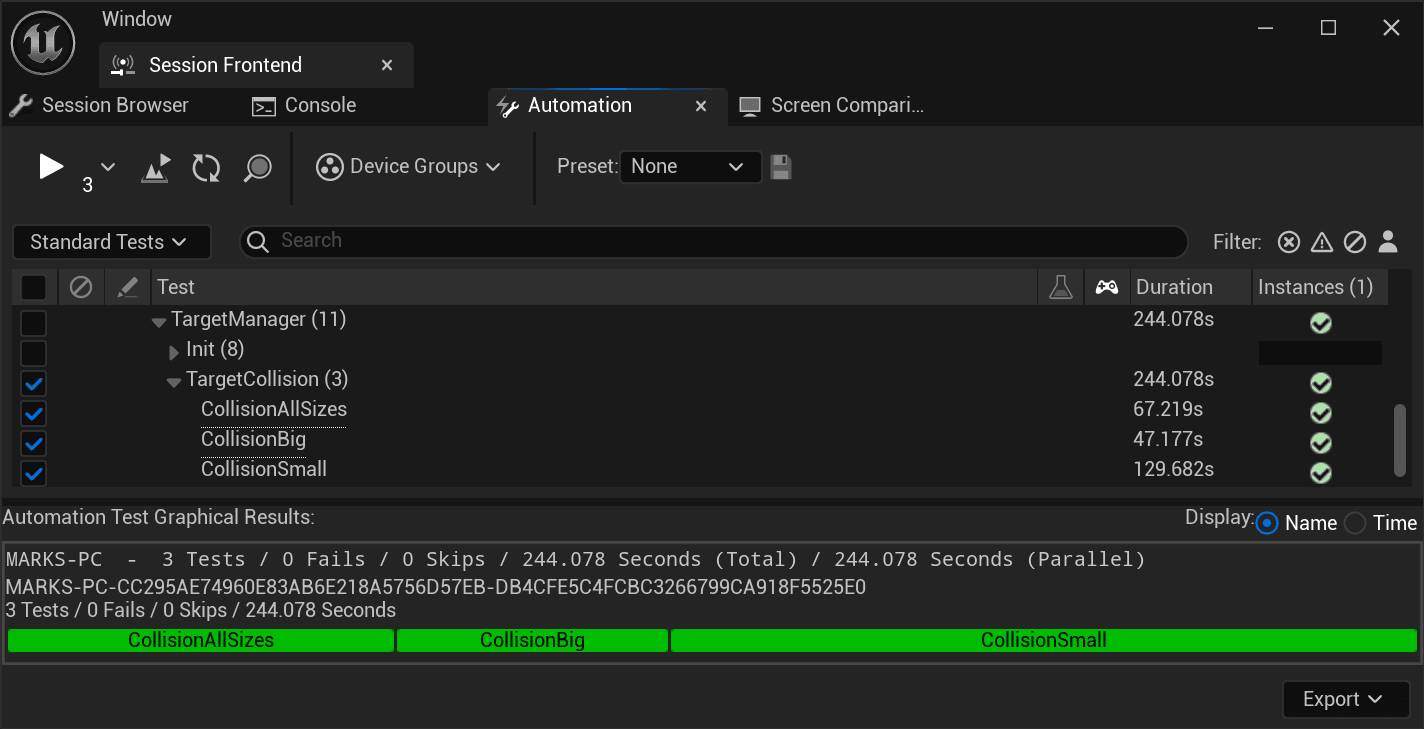Screen dimensions: 1424x729
Task: Uncheck the CollisionAllSizes checkbox
Action: coord(34,413)
